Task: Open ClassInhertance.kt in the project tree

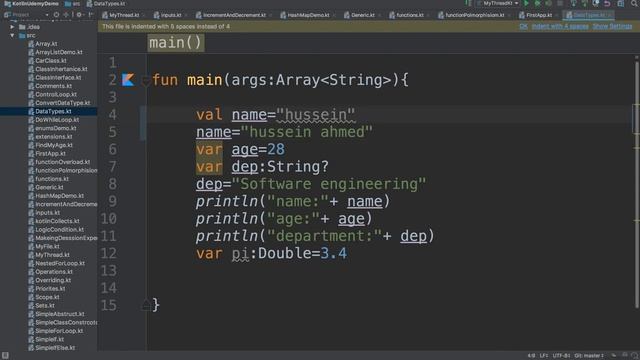Action: [x=61, y=69]
